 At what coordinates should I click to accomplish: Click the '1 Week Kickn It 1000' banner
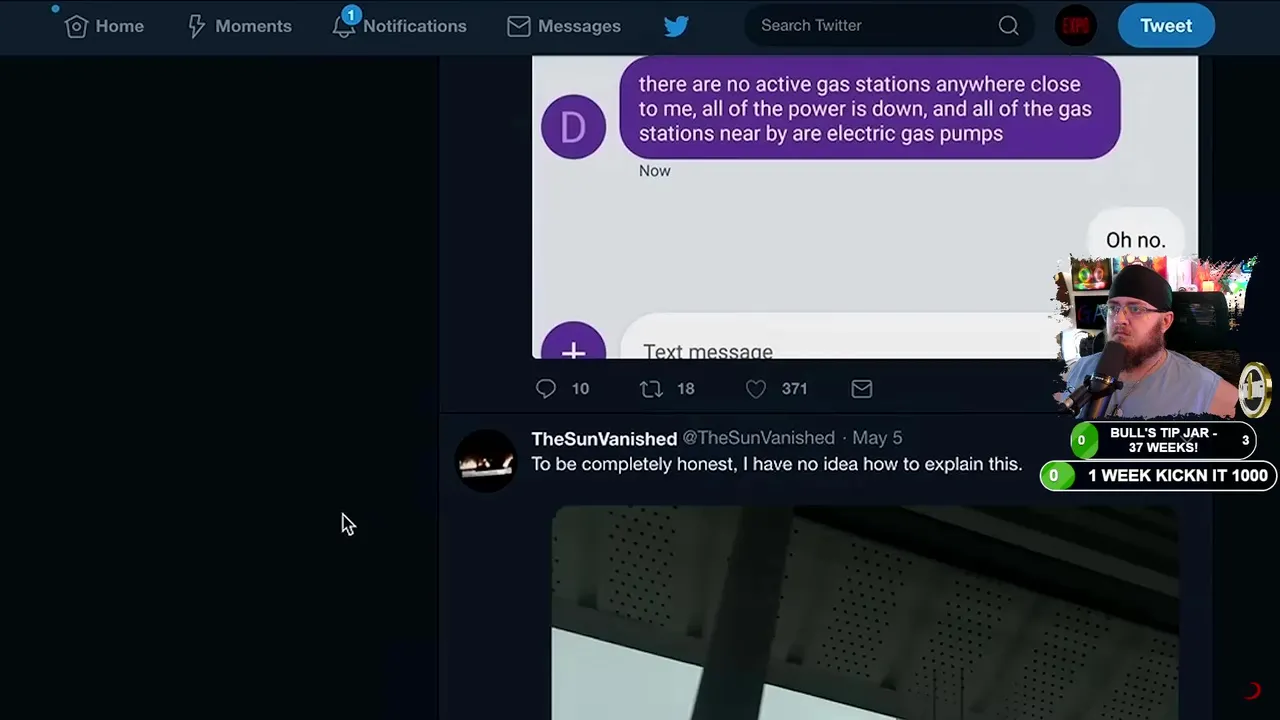1158,476
